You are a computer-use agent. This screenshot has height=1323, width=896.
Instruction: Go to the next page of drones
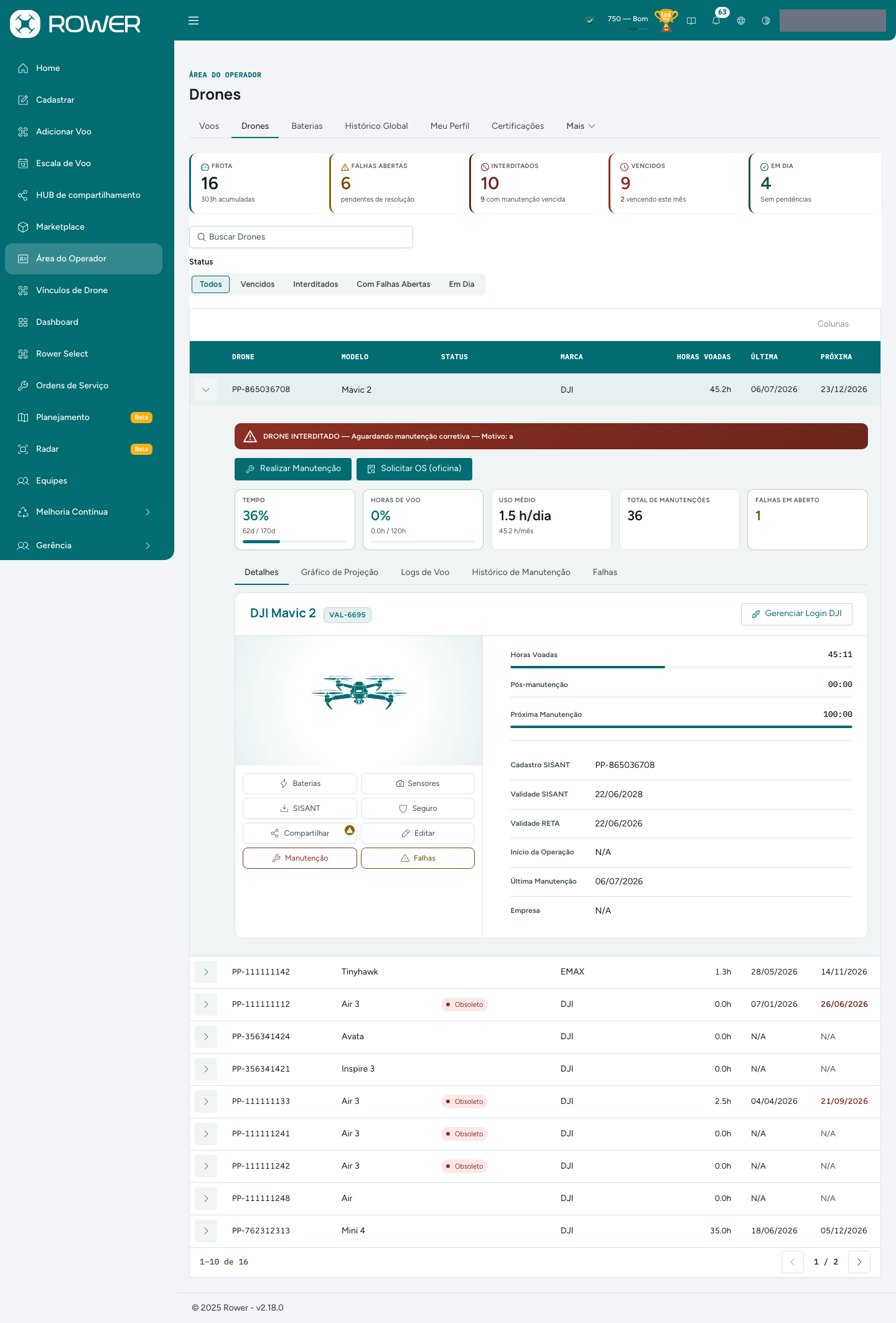pyautogui.click(x=859, y=1262)
